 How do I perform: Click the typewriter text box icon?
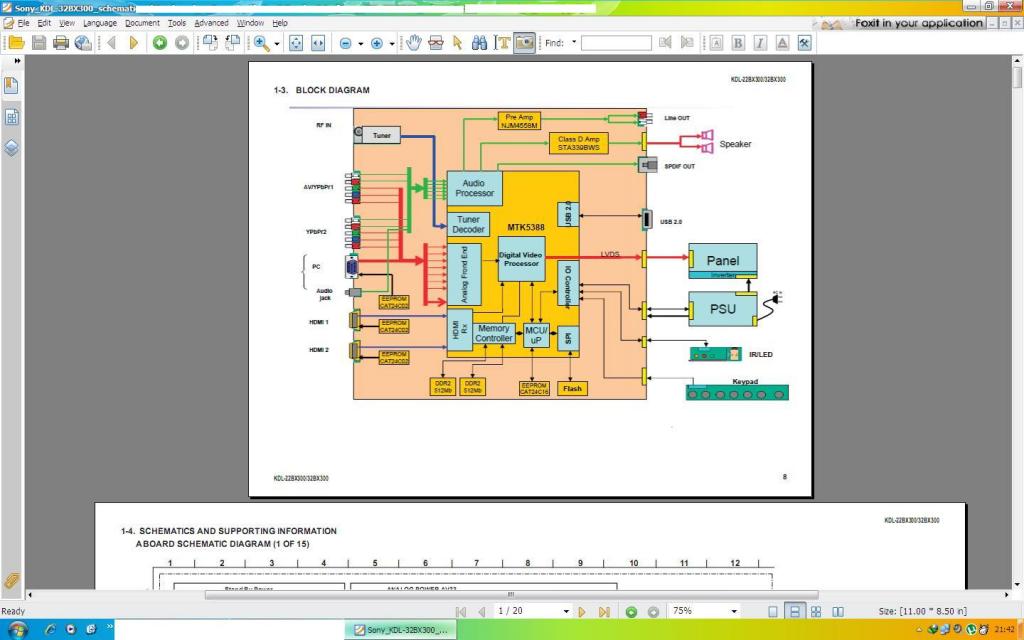pyautogui.click(x=716, y=43)
